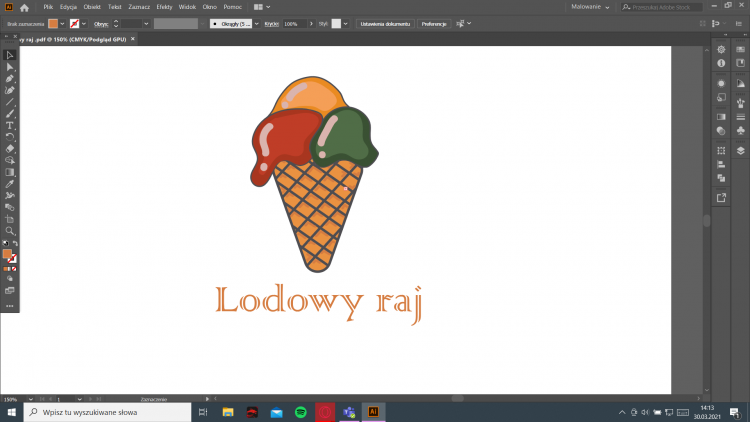This screenshot has width=750, height=422.
Task: Select the Zoom magnifier tool
Action: 10,230
